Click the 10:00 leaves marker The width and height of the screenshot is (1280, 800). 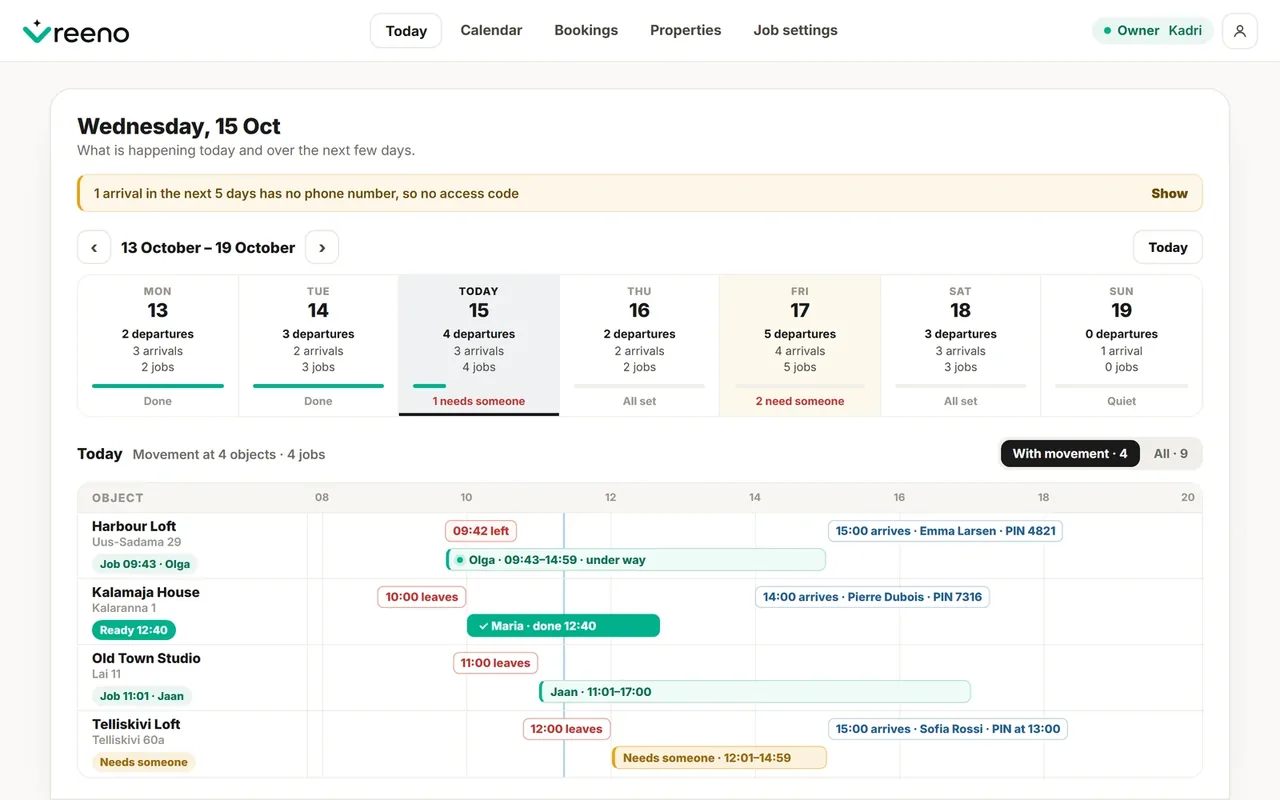(x=422, y=597)
